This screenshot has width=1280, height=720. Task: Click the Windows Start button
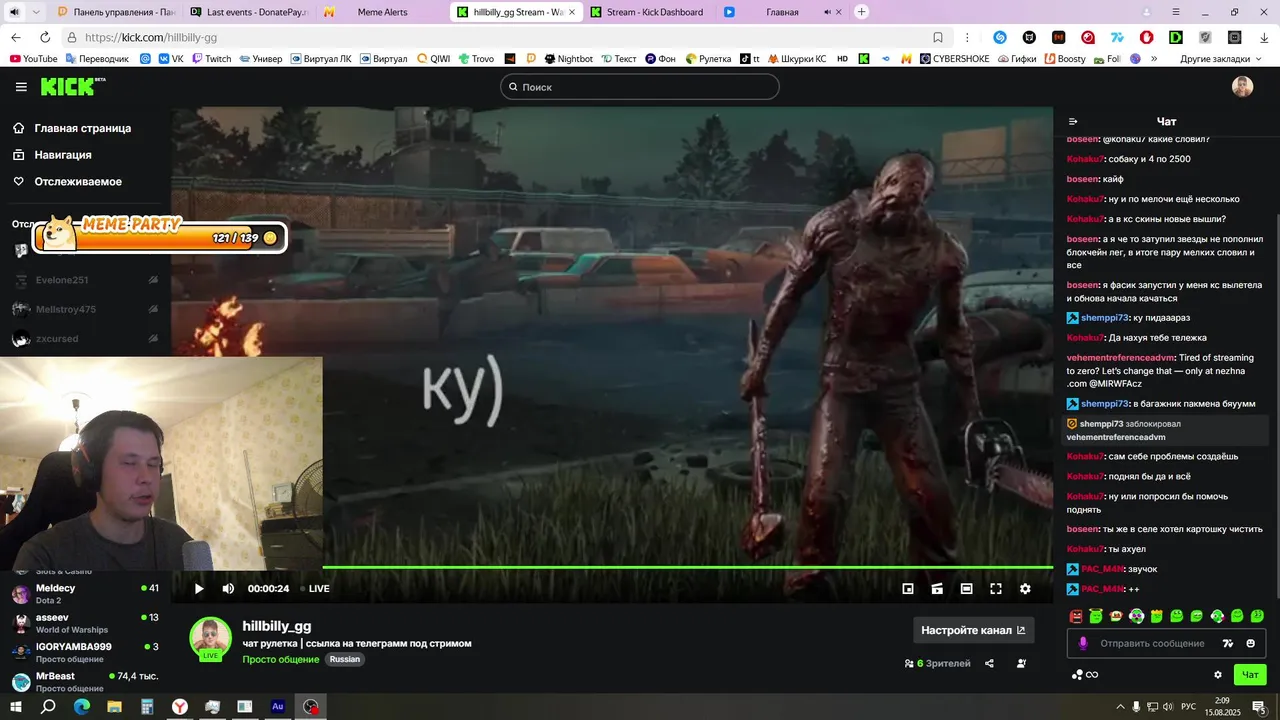coord(15,706)
